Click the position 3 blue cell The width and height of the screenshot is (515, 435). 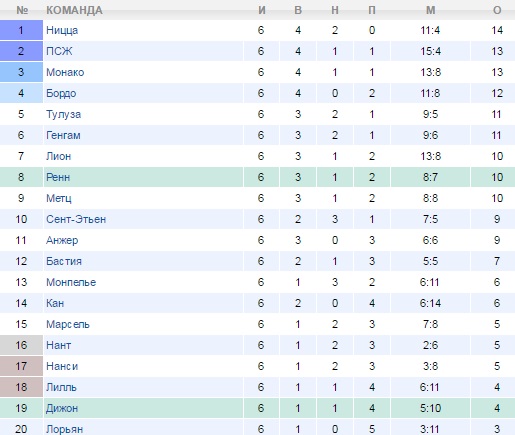tap(21, 72)
